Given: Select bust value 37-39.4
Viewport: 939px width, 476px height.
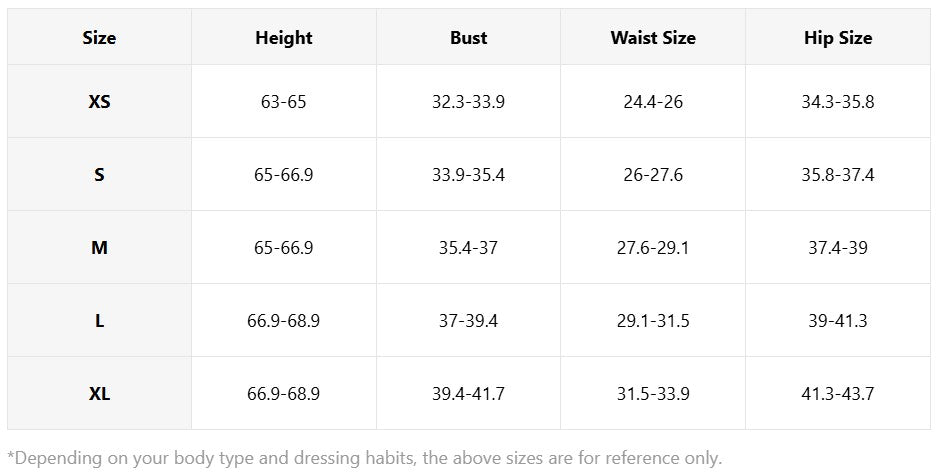Looking at the screenshot, I should 468,321.
